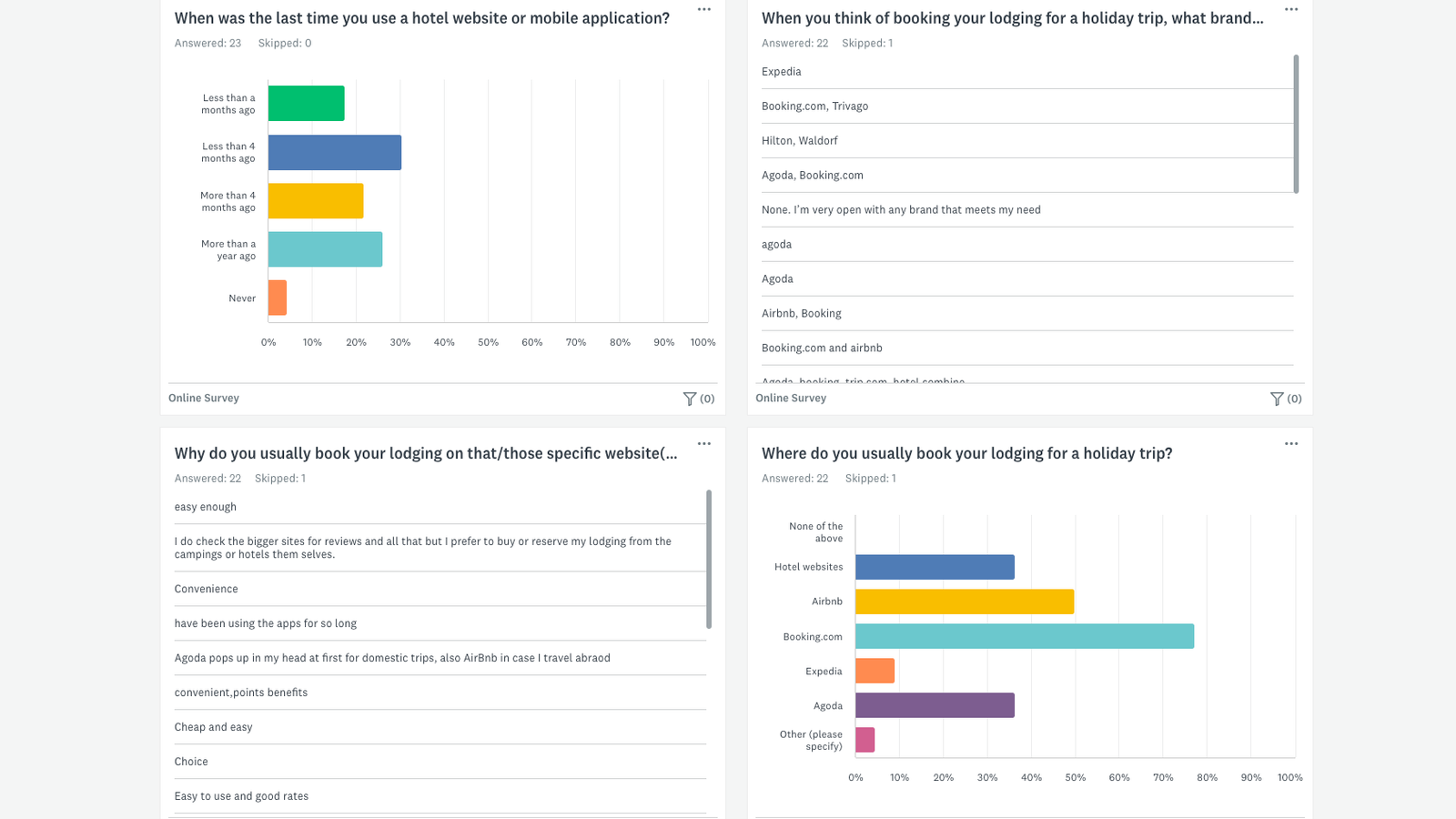
Task: Click 'Skipped: 1' on the brand question
Action: pyautogui.click(x=867, y=43)
